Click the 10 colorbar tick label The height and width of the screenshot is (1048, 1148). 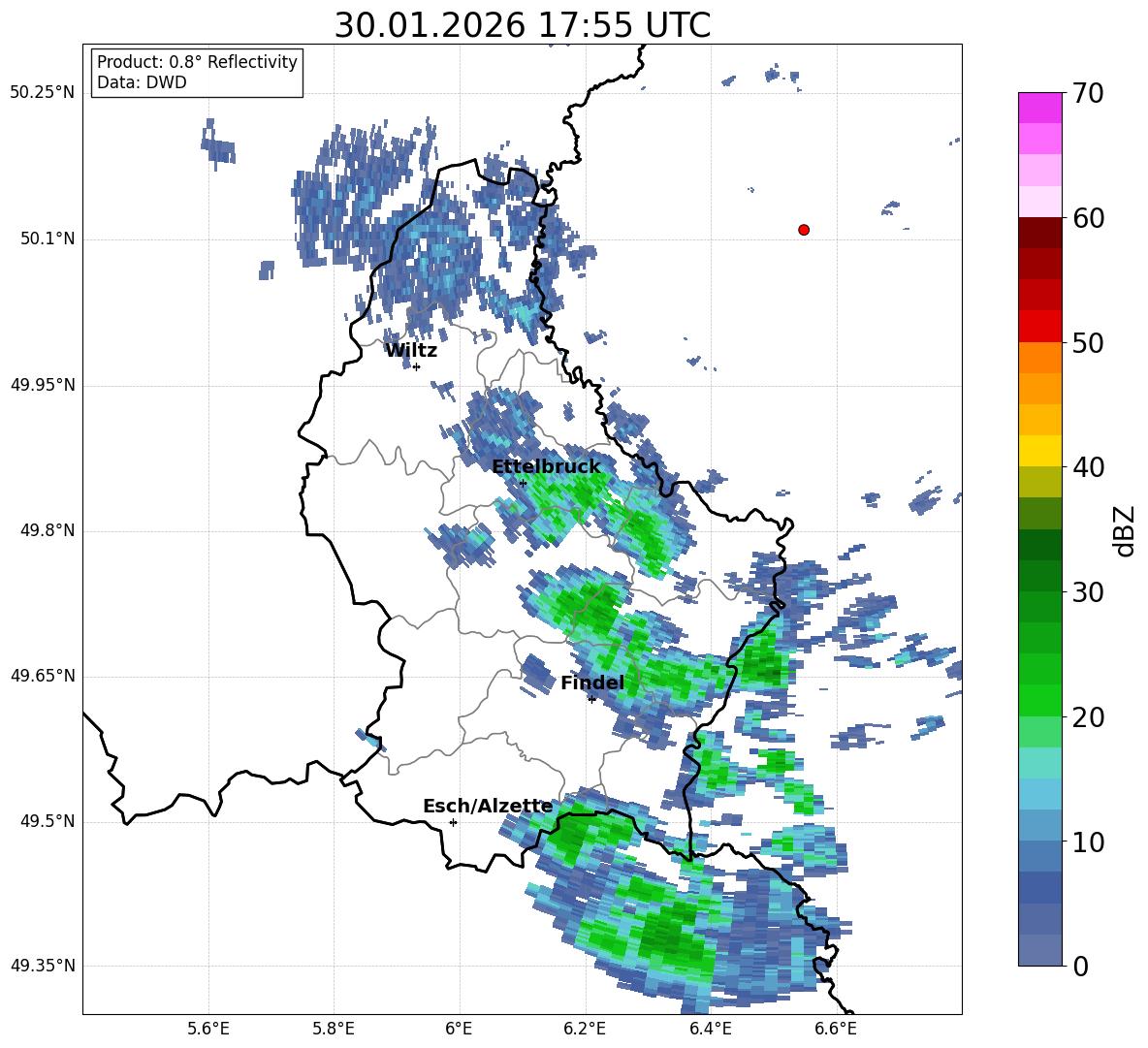click(x=1089, y=842)
